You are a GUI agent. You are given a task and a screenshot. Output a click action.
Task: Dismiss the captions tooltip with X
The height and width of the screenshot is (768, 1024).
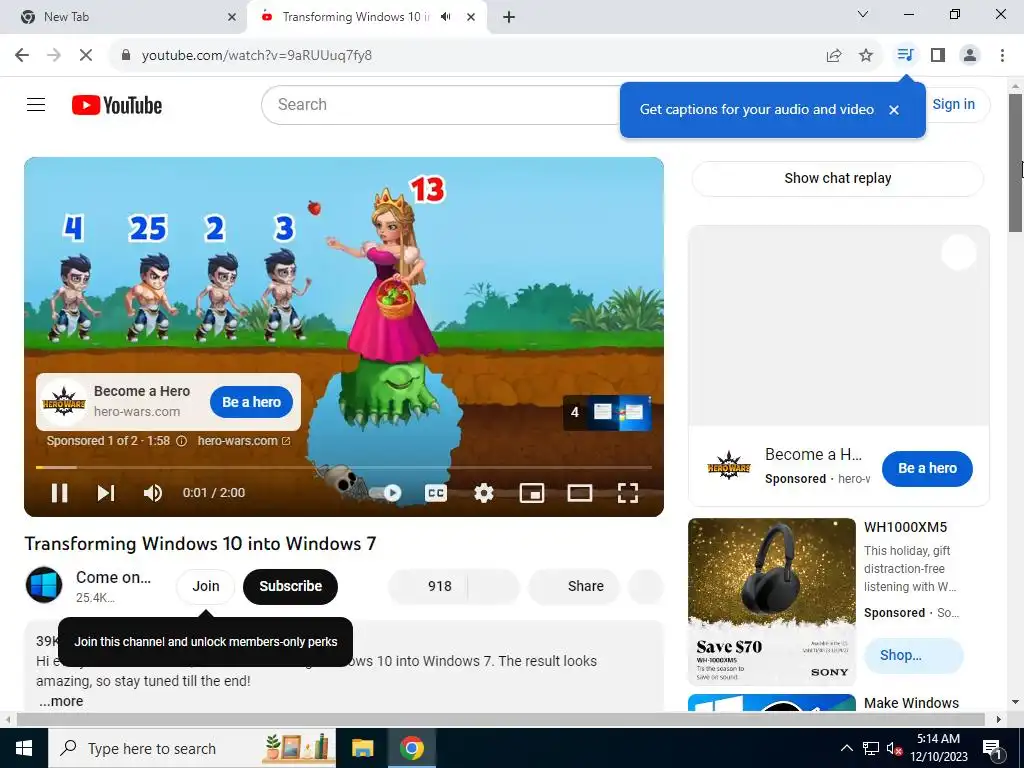(x=894, y=110)
